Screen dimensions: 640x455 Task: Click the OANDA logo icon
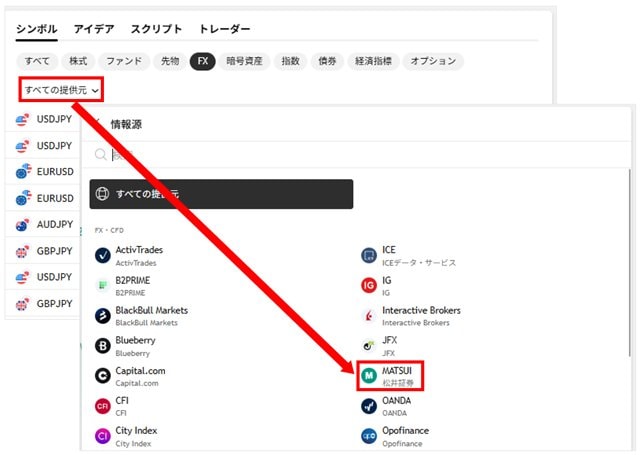(x=369, y=406)
